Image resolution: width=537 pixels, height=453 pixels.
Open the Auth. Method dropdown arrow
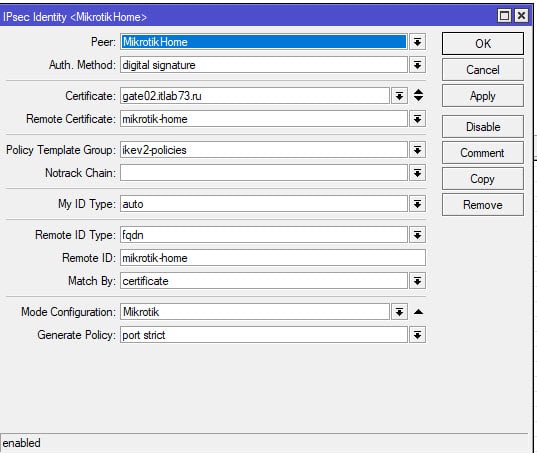(x=417, y=65)
